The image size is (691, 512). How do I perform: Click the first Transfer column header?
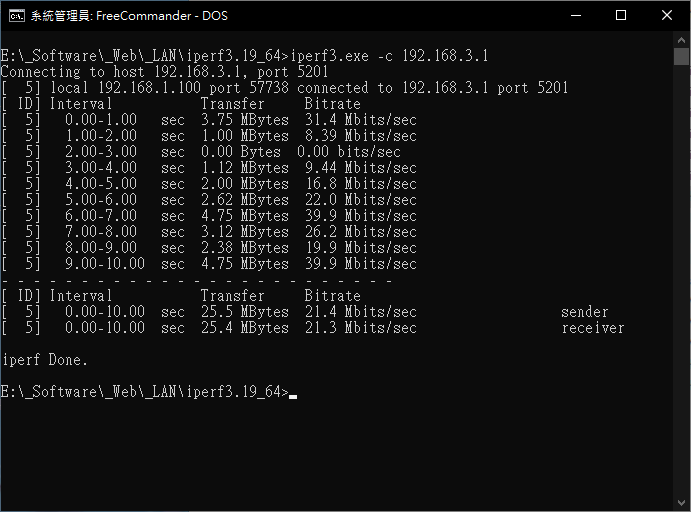[x=232, y=104]
